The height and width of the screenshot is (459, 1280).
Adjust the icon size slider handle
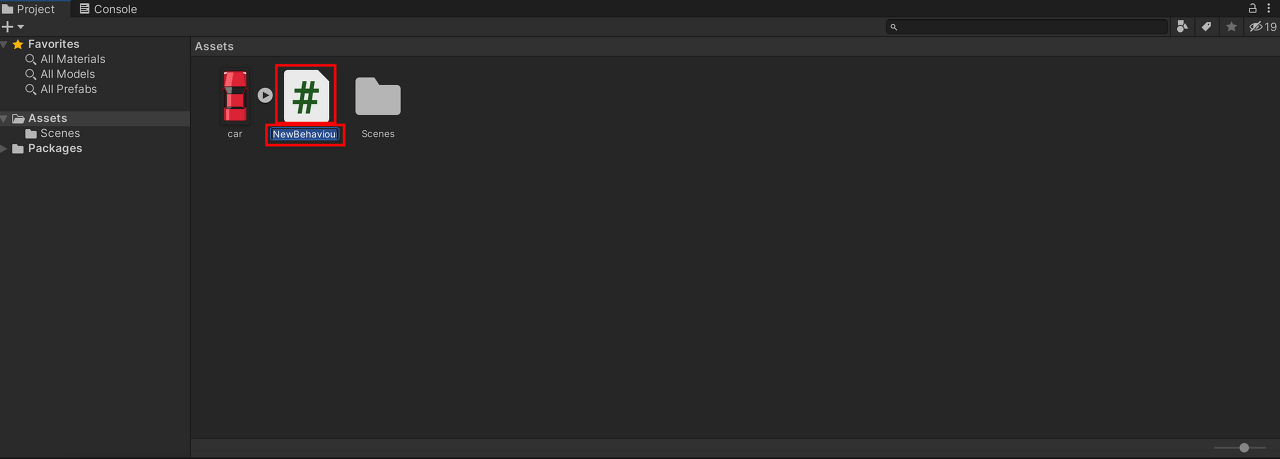pos(1244,448)
